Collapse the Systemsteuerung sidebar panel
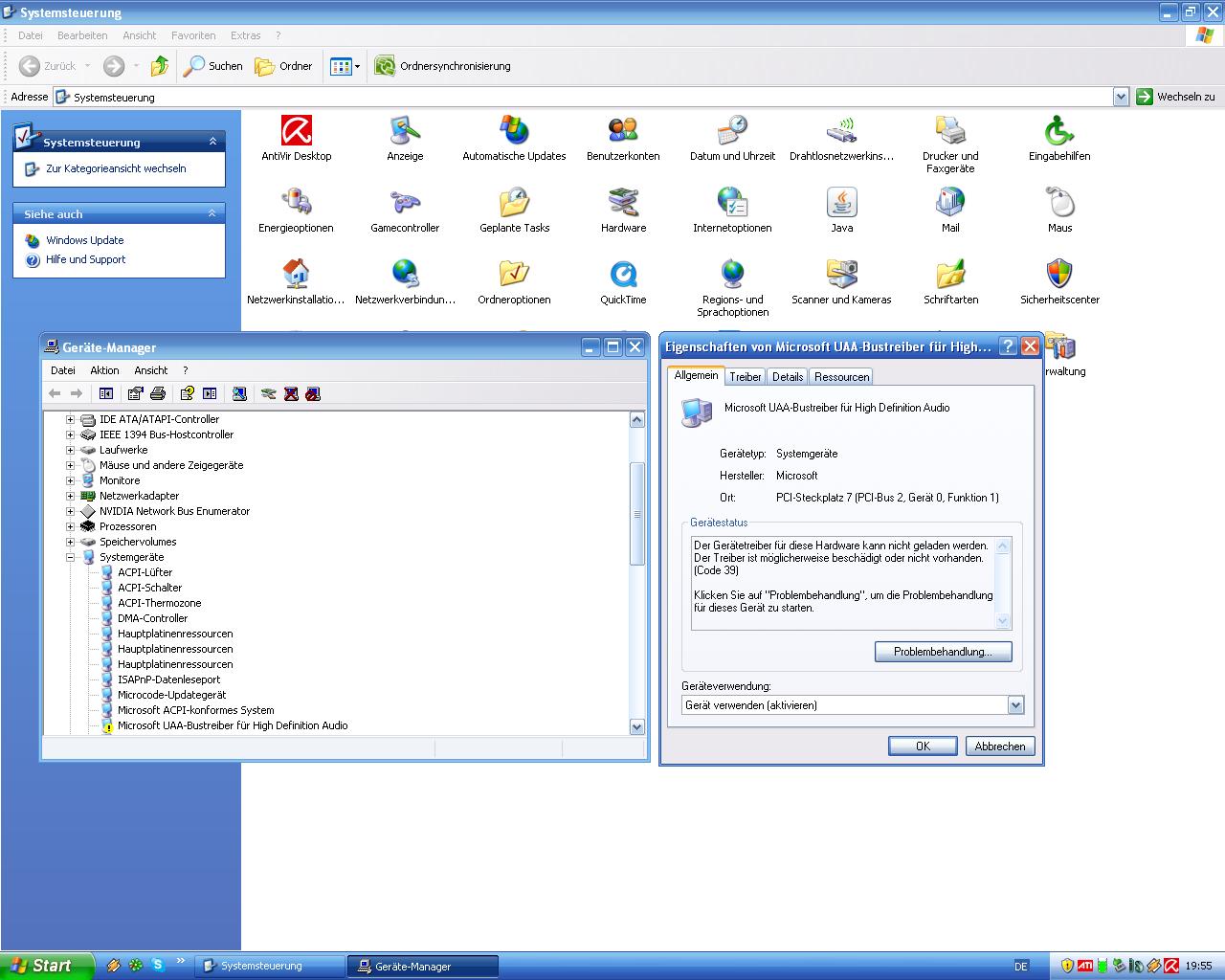Screen dimensions: 1225x980 coord(212,142)
